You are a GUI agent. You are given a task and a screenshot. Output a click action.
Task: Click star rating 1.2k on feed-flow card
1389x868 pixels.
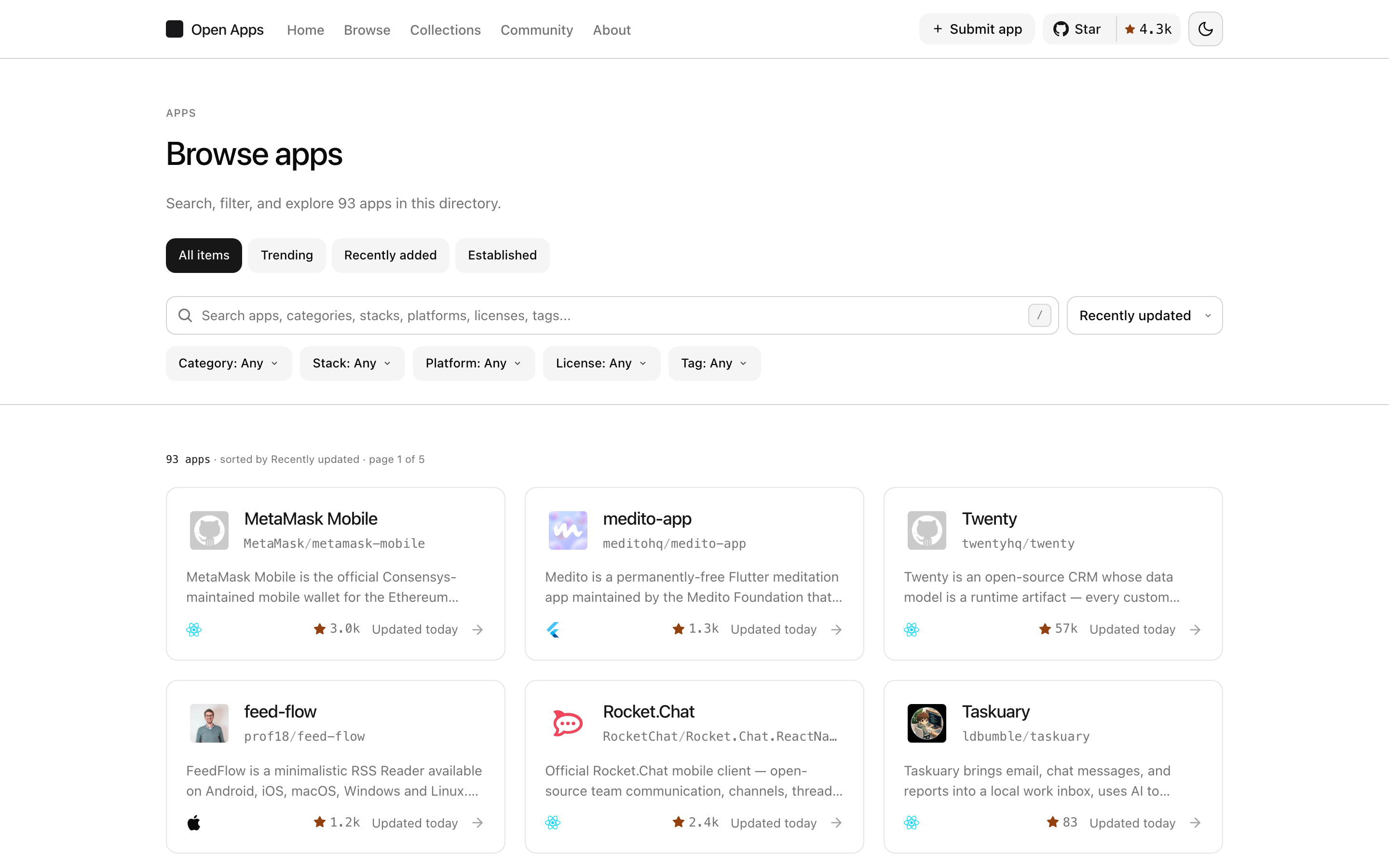click(x=337, y=822)
